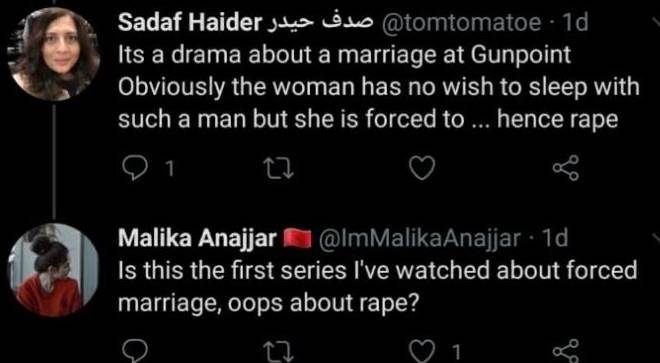Open Malika Anajjar's profile picture
This screenshot has width=660, height=363.
53,270
